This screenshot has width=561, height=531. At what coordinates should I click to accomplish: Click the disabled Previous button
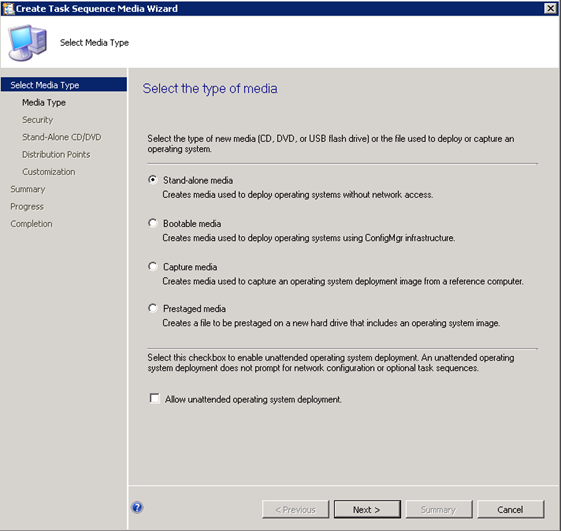[x=296, y=509]
